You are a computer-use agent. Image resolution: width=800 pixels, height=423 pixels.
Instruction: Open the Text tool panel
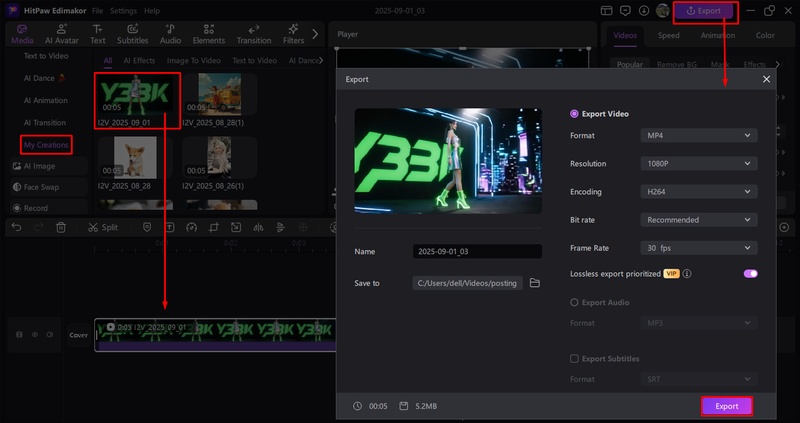click(97, 34)
